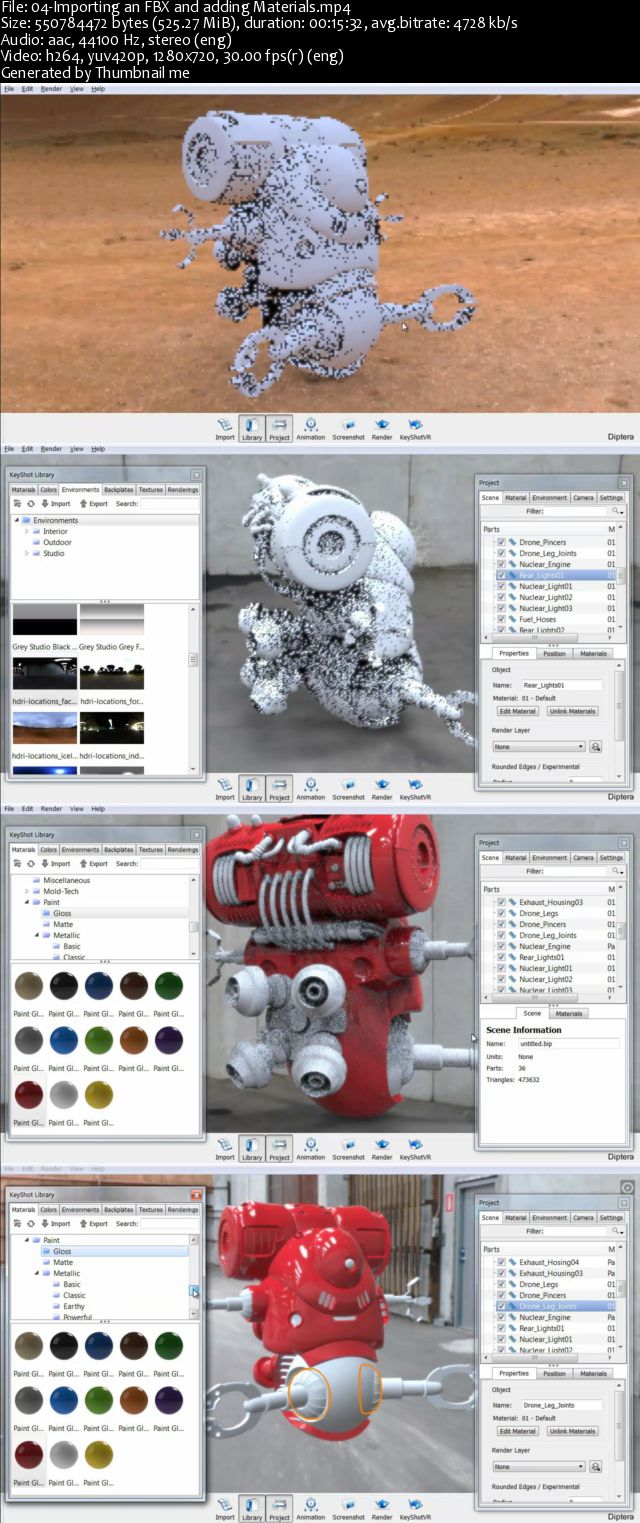This screenshot has width=640, height=1523.
Task: Click Edit Material button for Drone_Leg_Joints
Action: tap(518, 1431)
